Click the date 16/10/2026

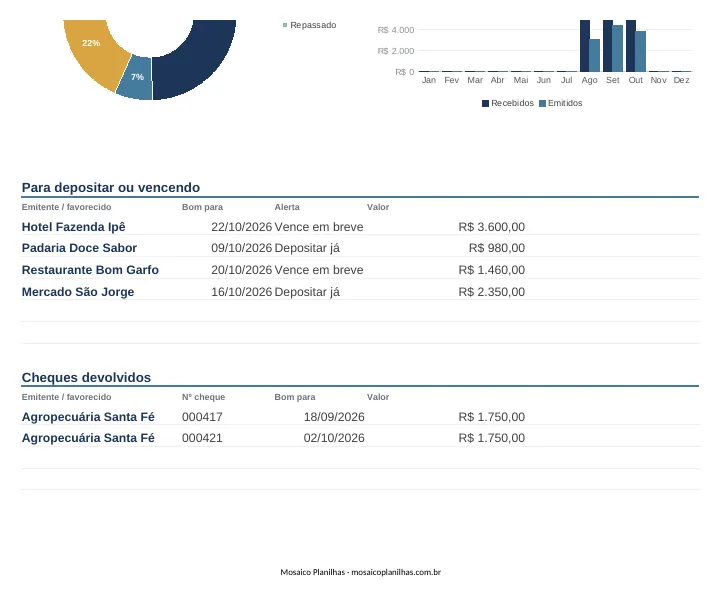242,292
